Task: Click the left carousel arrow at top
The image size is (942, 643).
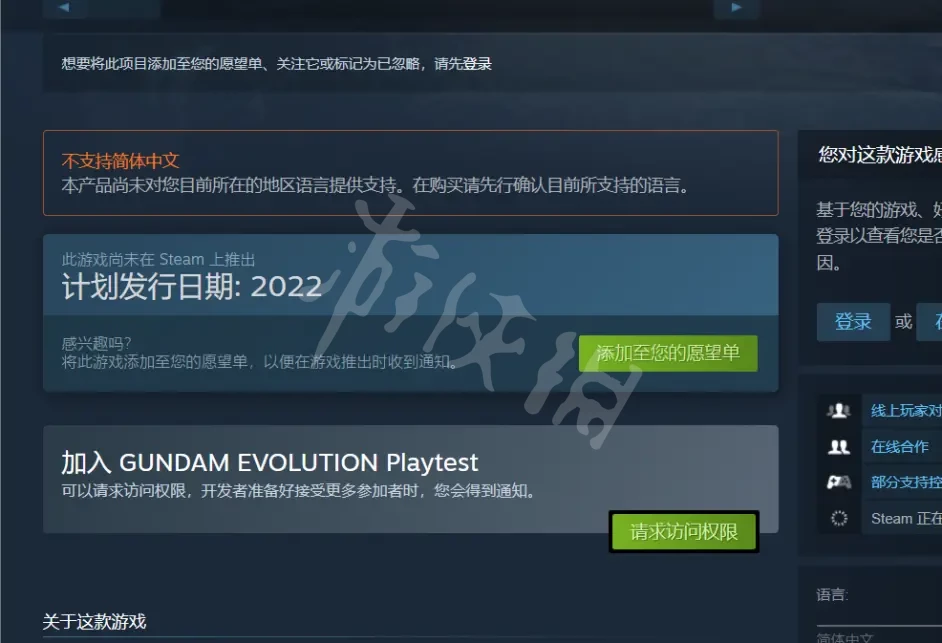Action: pyautogui.click(x=65, y=8)
